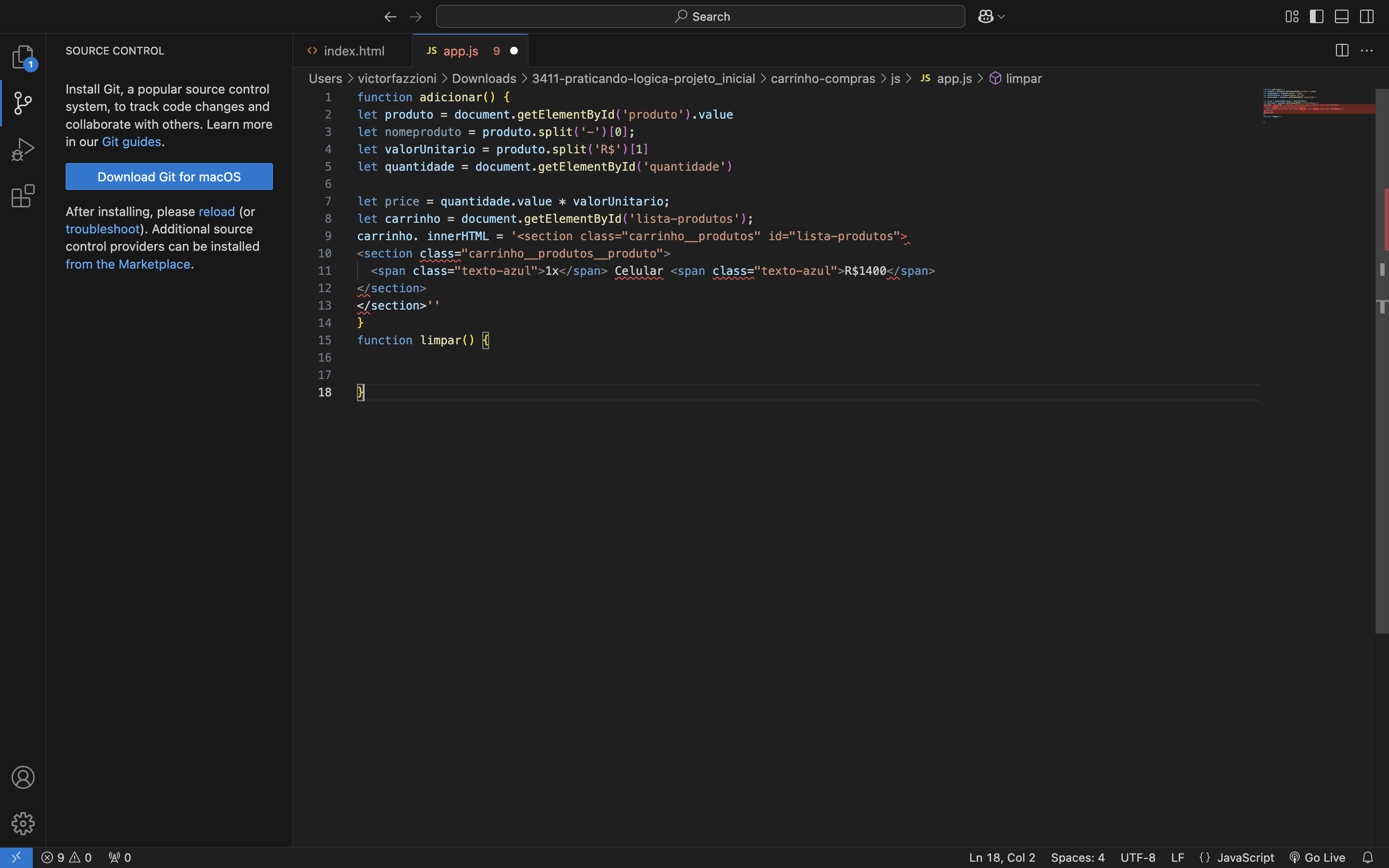Open Downloads breadcrumb
The height and width of the screenshot is (868, 1389).
(x=484, y=79)
